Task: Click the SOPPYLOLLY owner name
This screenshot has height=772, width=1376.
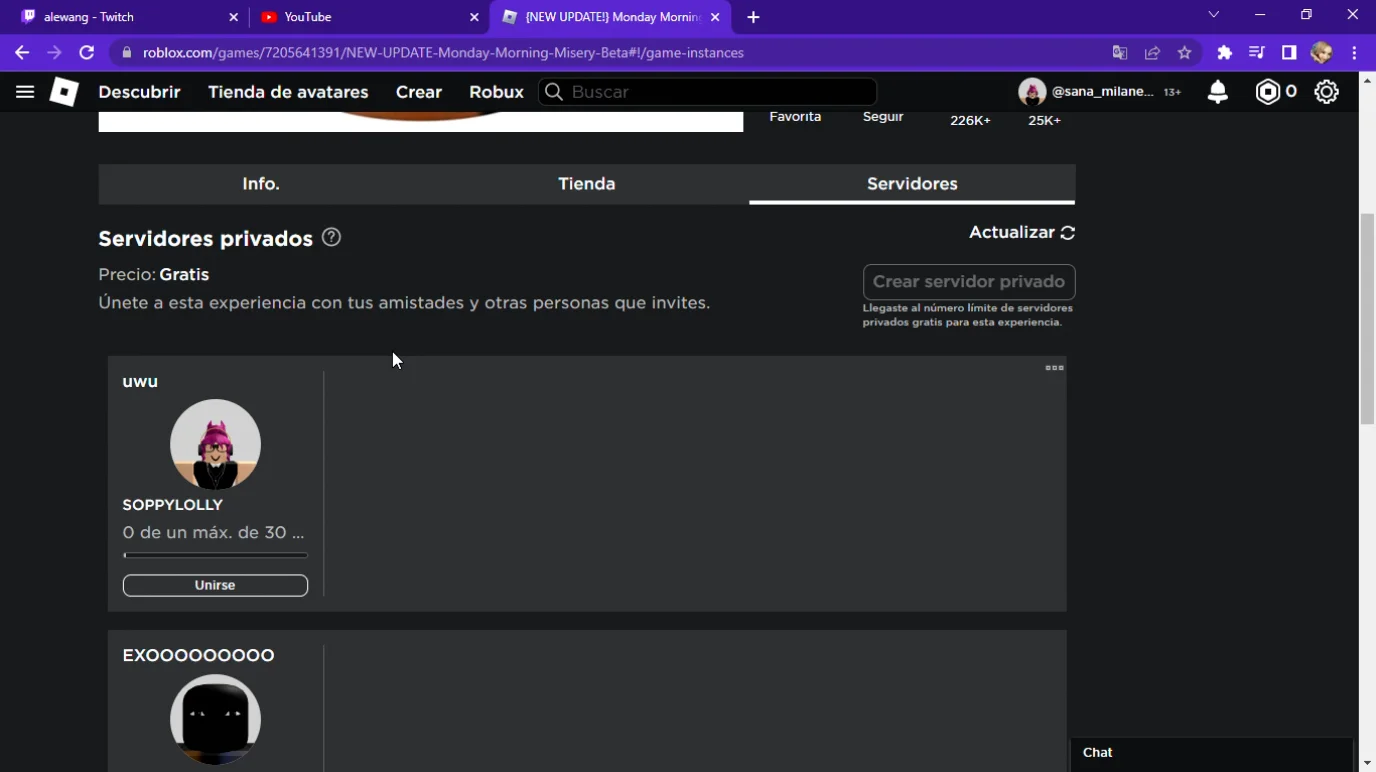Action: (x=172, y=505)
